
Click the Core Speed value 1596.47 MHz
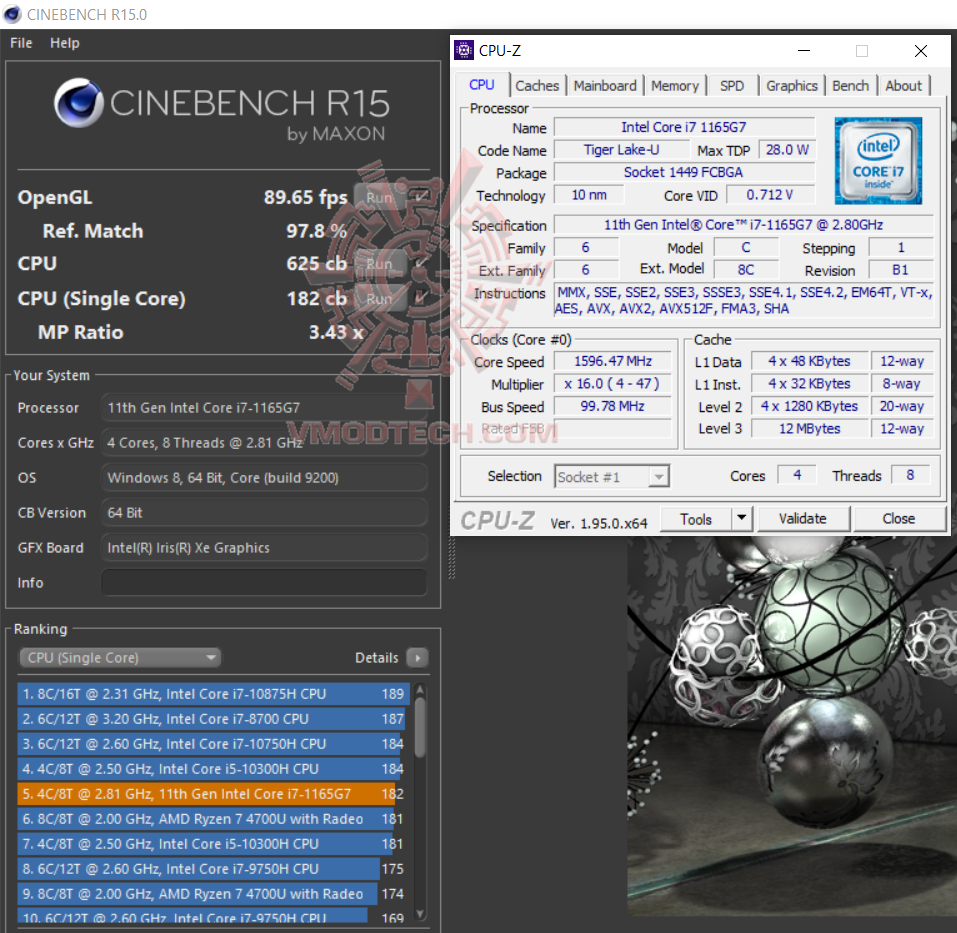coord(612,361)
